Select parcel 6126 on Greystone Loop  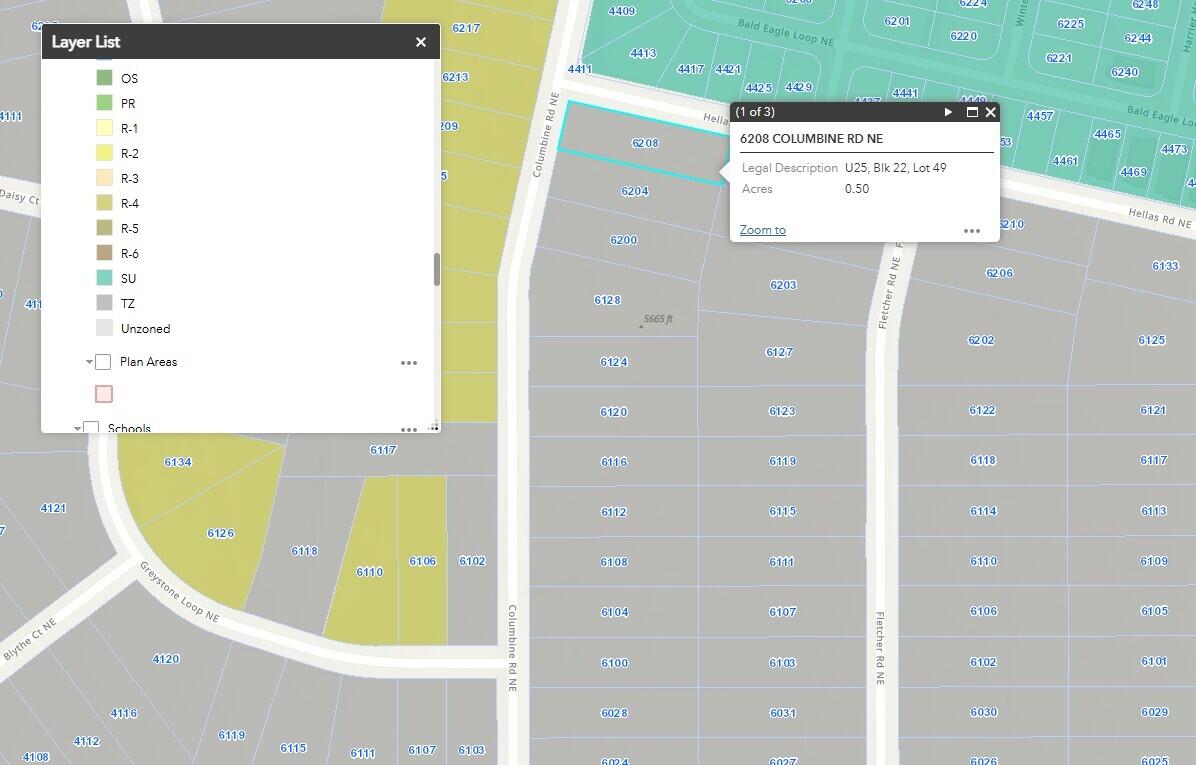(x=220, y=533)
